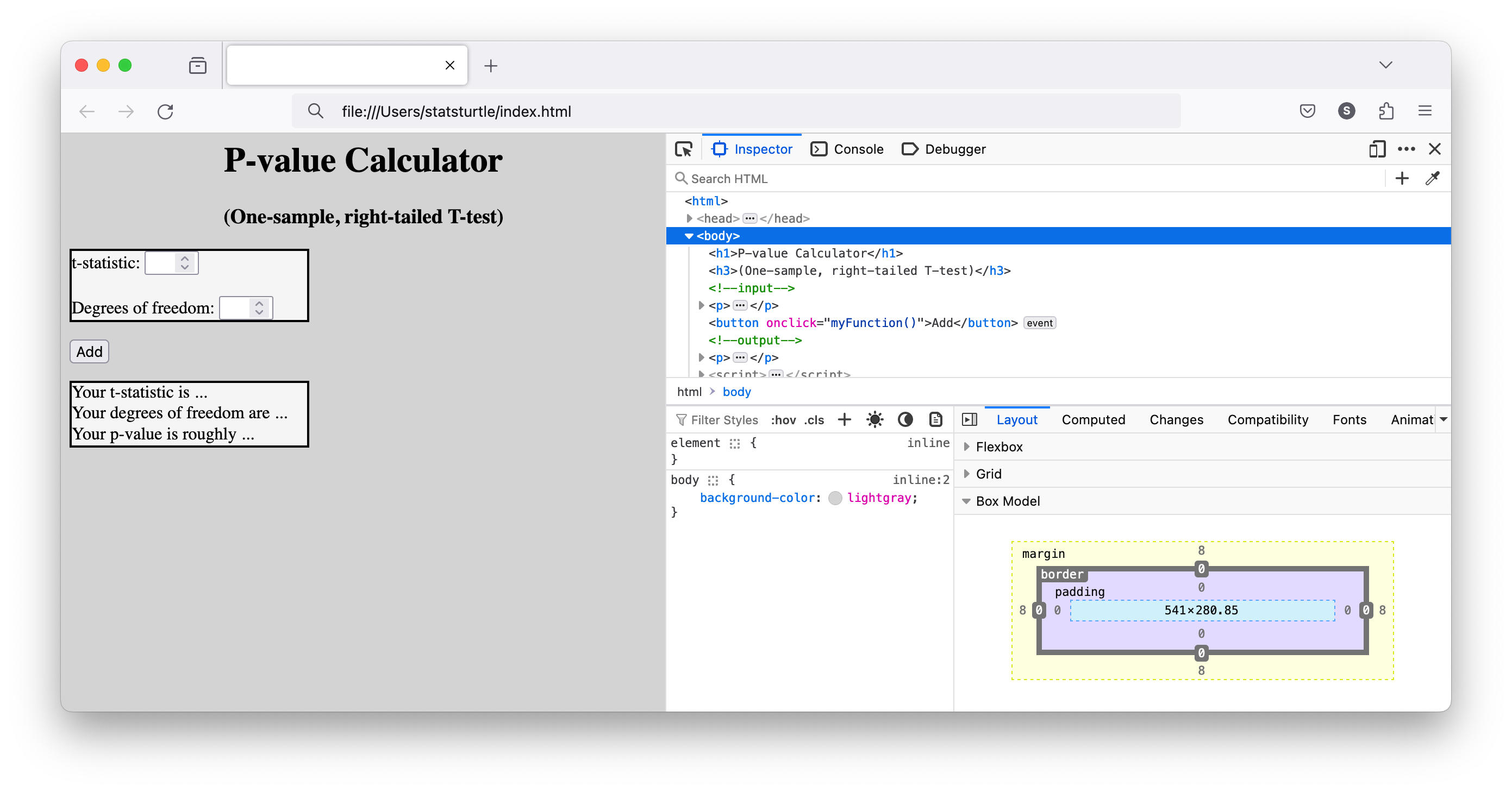Toggle the :hov pseudo-class panel
Image resolution: width=1512 pixels, height=792 pixels.
[x=783, y=419]
